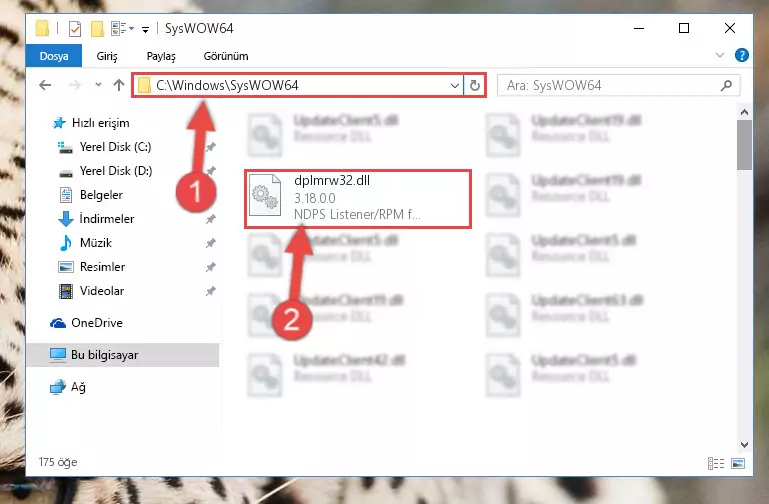
Task: Refresh the SysWOW64 folder view
Action: (474, 86)
